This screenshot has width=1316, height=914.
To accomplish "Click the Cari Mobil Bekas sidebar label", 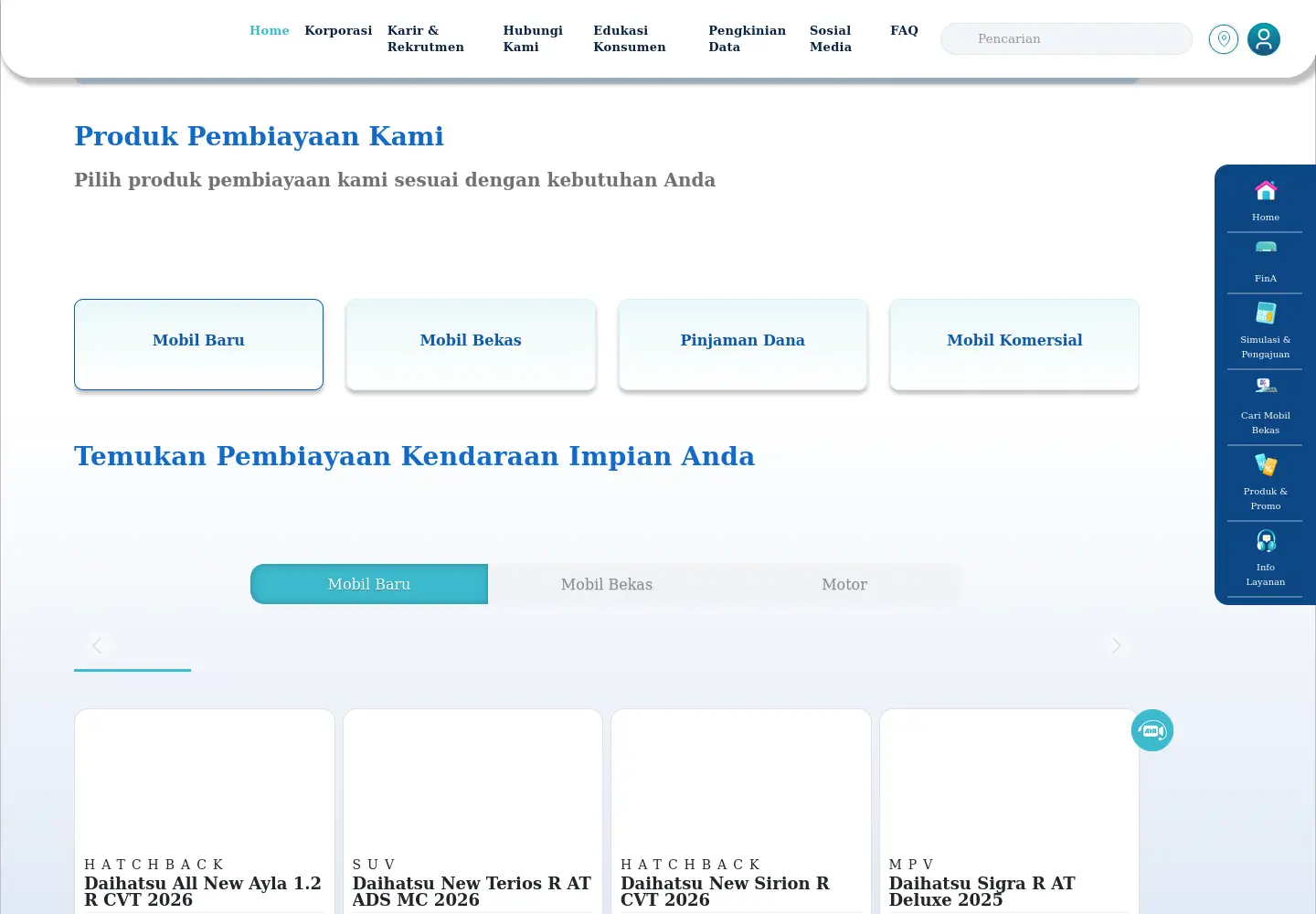I will [x=1266, y=422].
